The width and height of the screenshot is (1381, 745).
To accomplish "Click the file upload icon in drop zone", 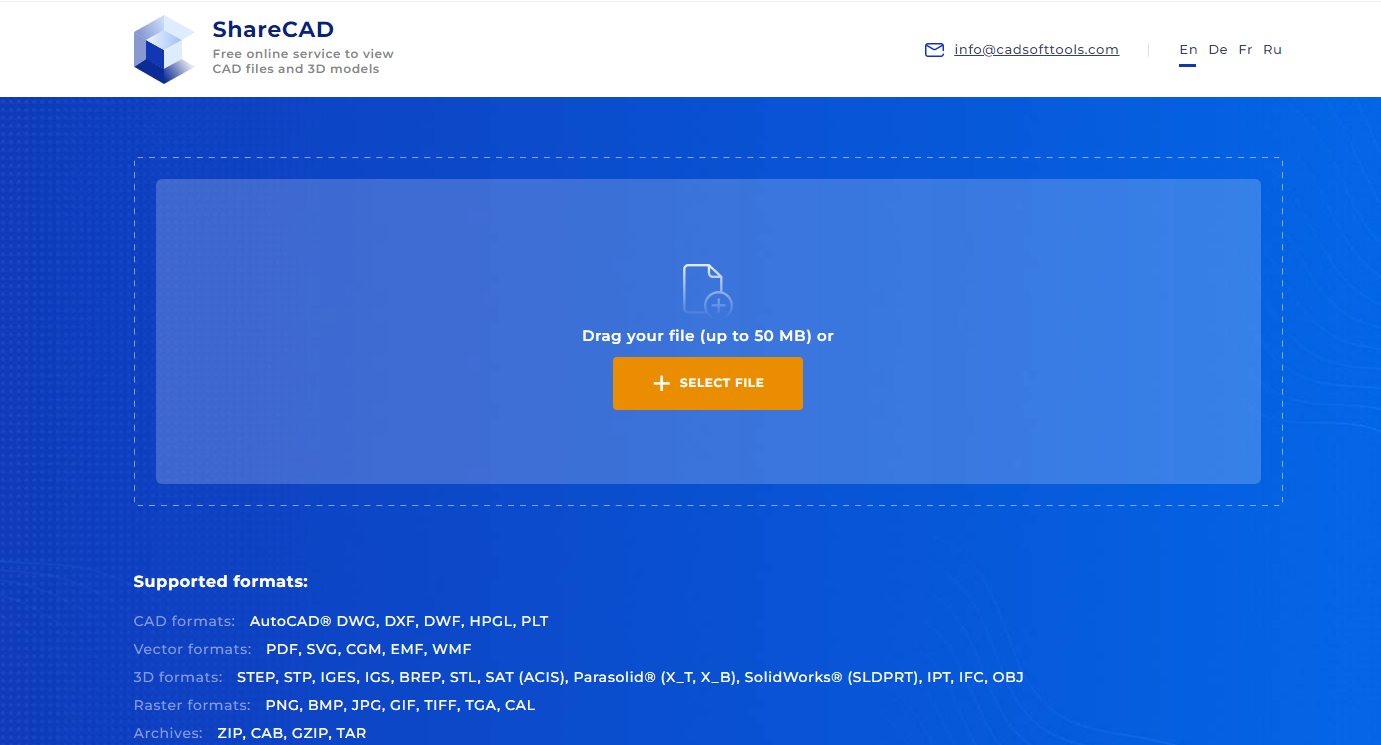I will coord(707,290).
